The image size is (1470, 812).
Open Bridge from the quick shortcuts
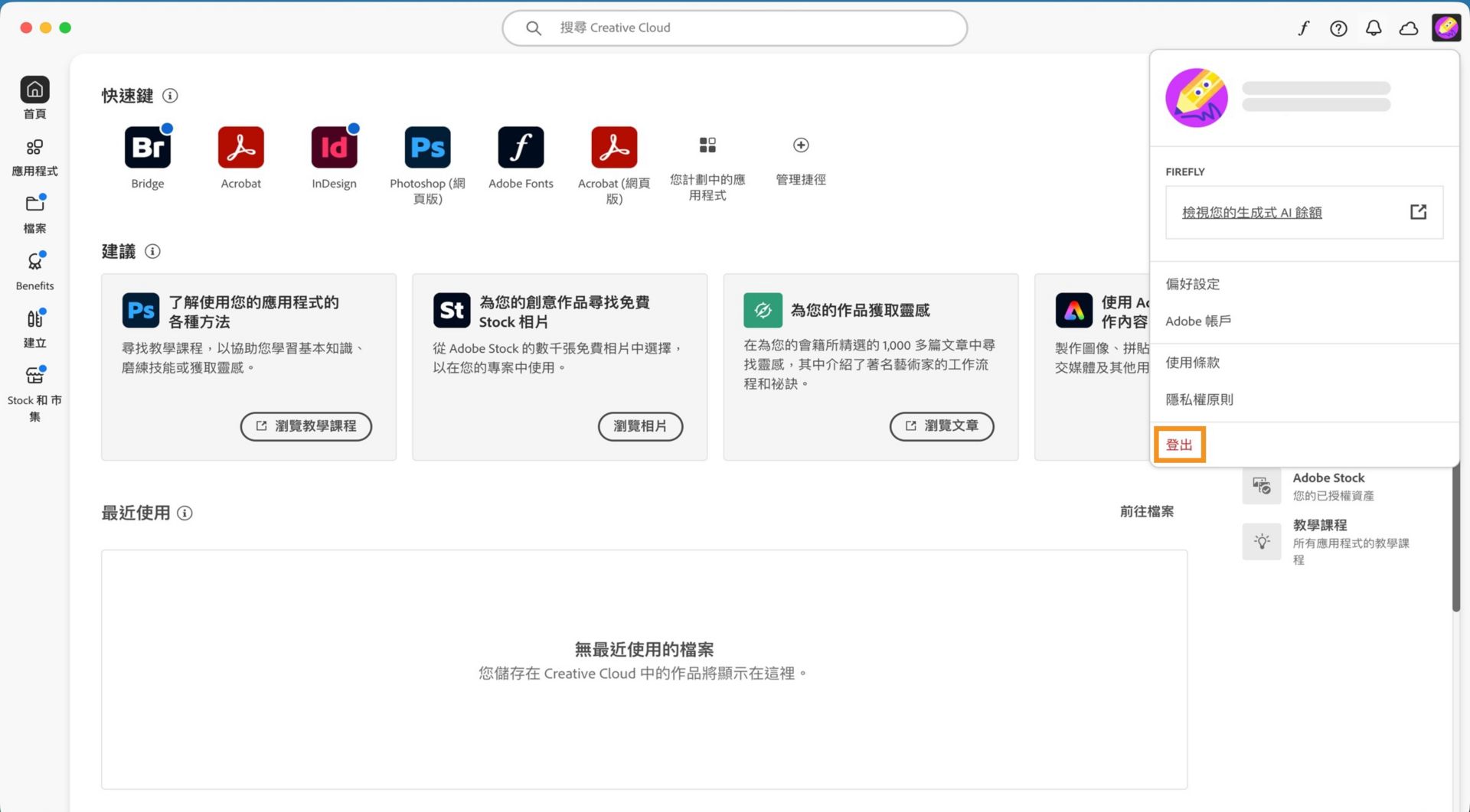tap(147, 147)
